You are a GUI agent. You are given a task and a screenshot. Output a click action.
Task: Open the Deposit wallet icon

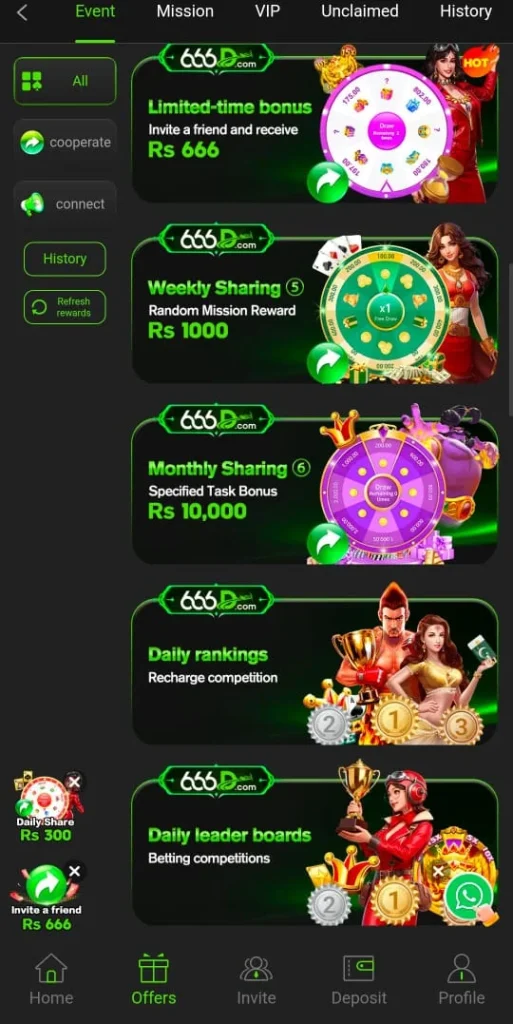pyautogui.click(x=358, y=968)
